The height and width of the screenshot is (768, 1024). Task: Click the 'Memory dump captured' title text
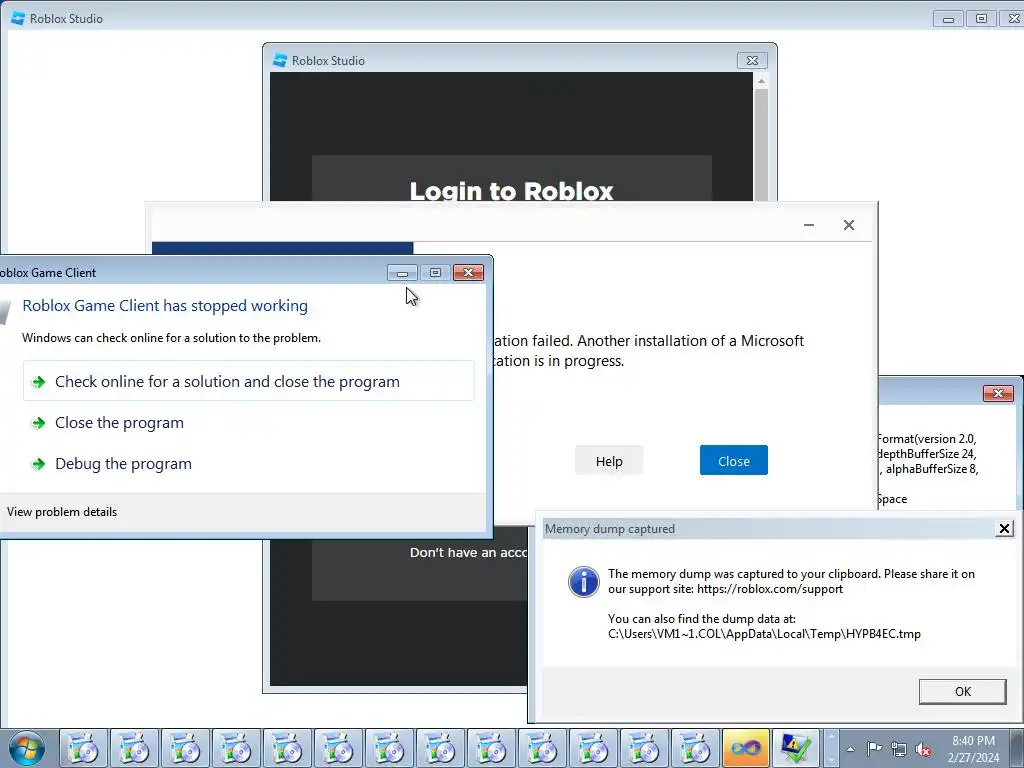[609, 529]
